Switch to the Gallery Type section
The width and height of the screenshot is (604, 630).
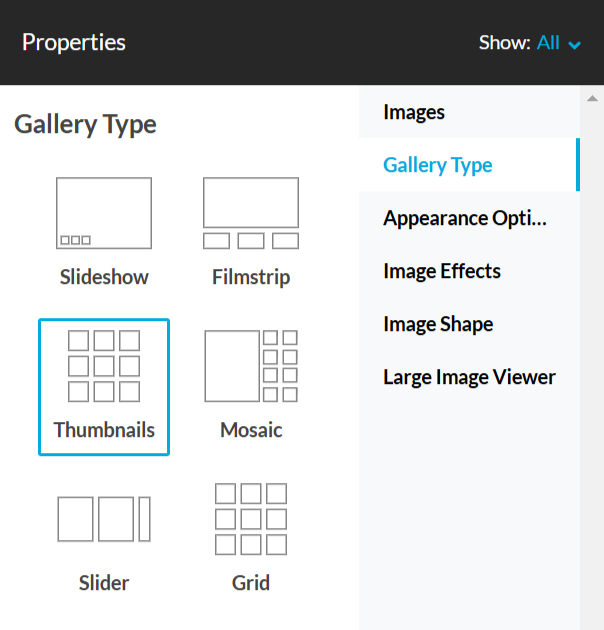click(469, 165)
